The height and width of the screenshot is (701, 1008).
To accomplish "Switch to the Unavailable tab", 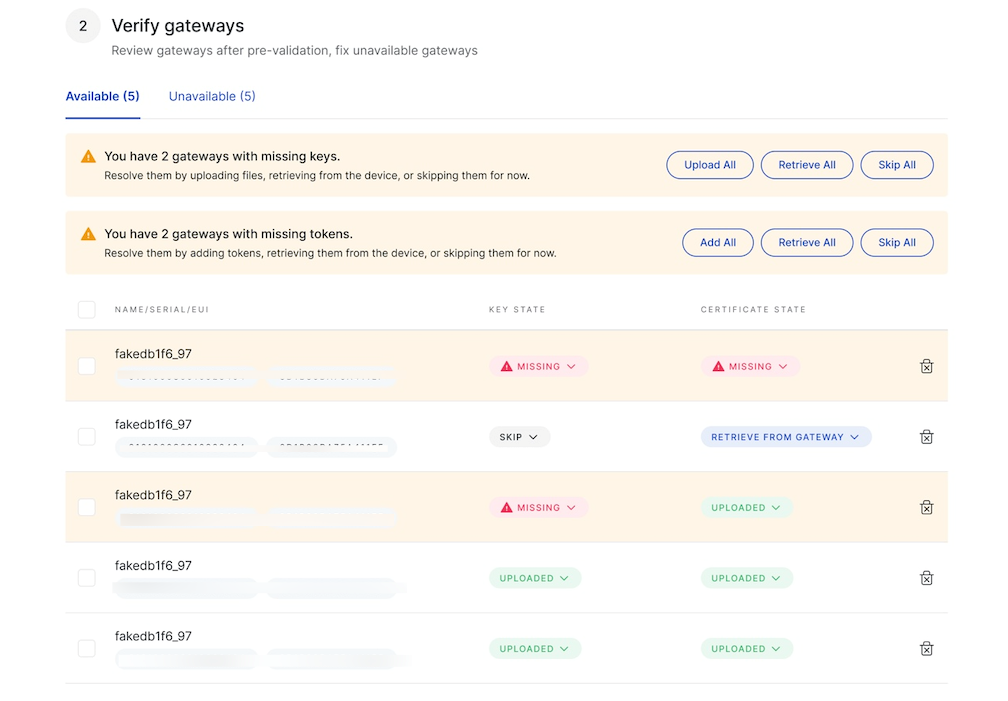I will pyautogui.click(x=211, y=96).
